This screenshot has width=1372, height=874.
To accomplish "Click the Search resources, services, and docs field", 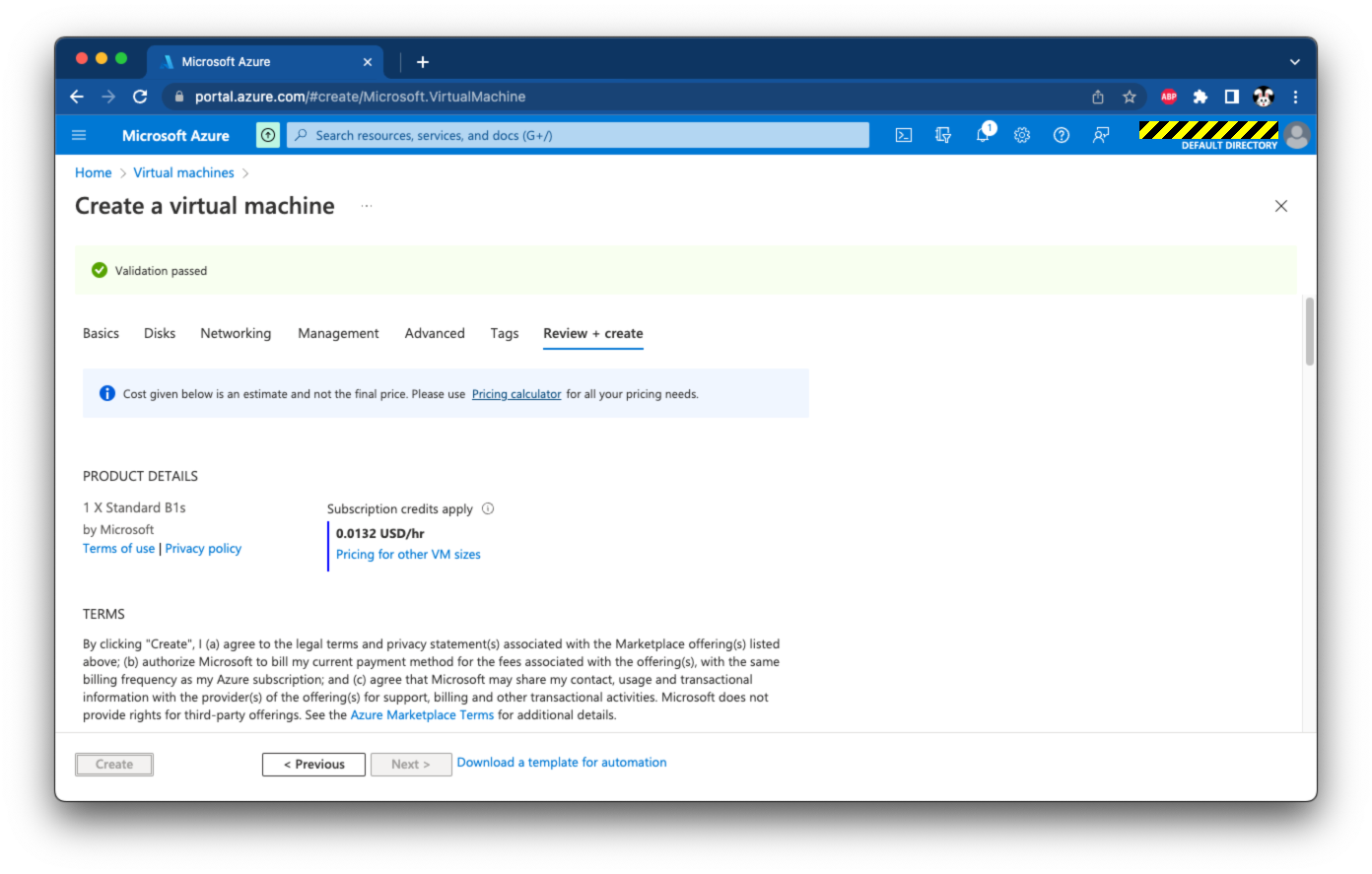I will [578, 136].
